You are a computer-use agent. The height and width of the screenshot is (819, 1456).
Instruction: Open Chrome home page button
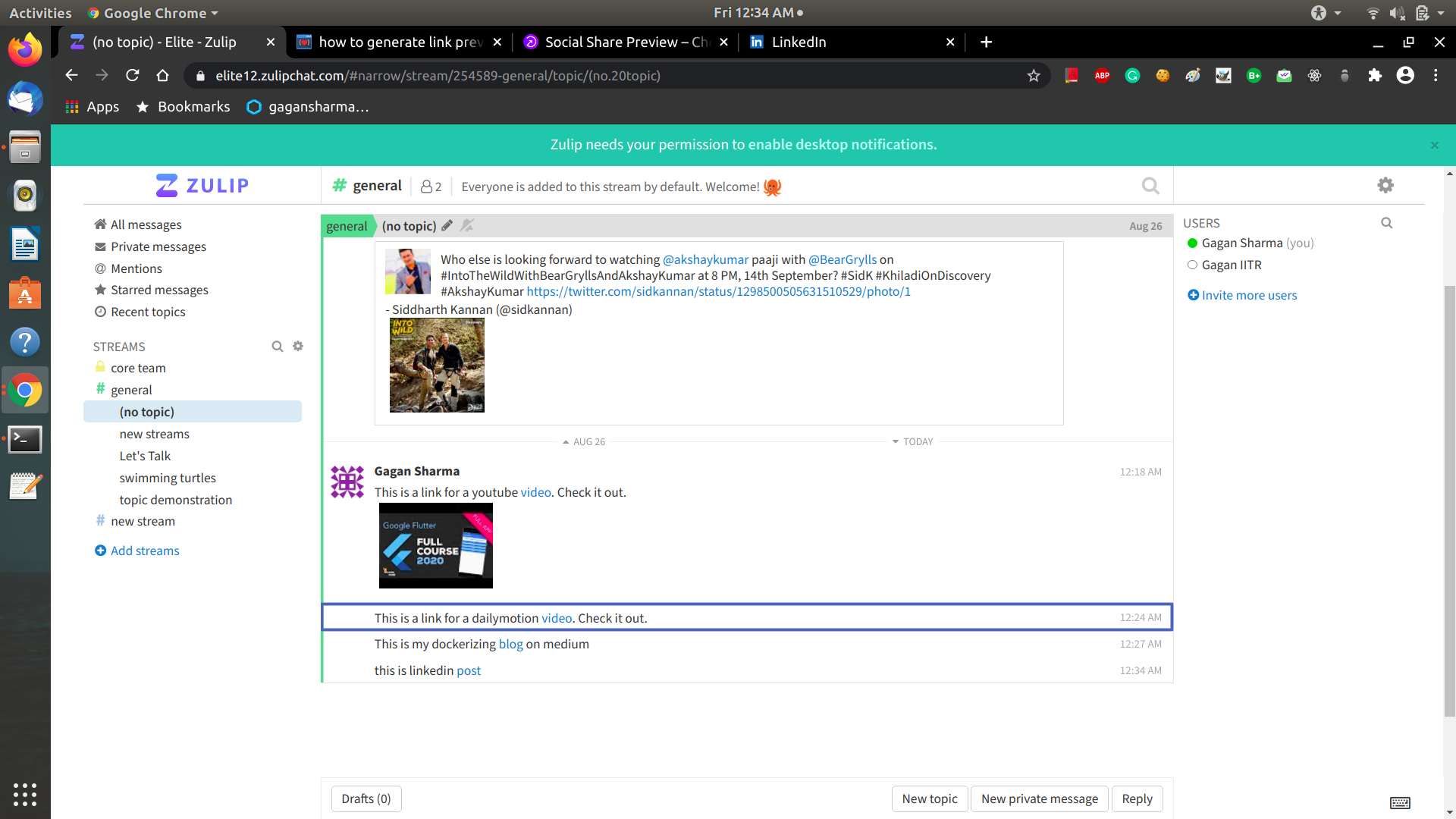pyautogui.click(x=162, y=75)
